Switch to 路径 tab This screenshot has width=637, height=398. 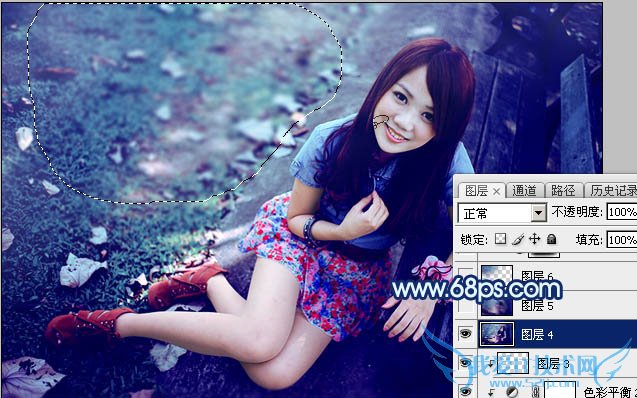563,191
